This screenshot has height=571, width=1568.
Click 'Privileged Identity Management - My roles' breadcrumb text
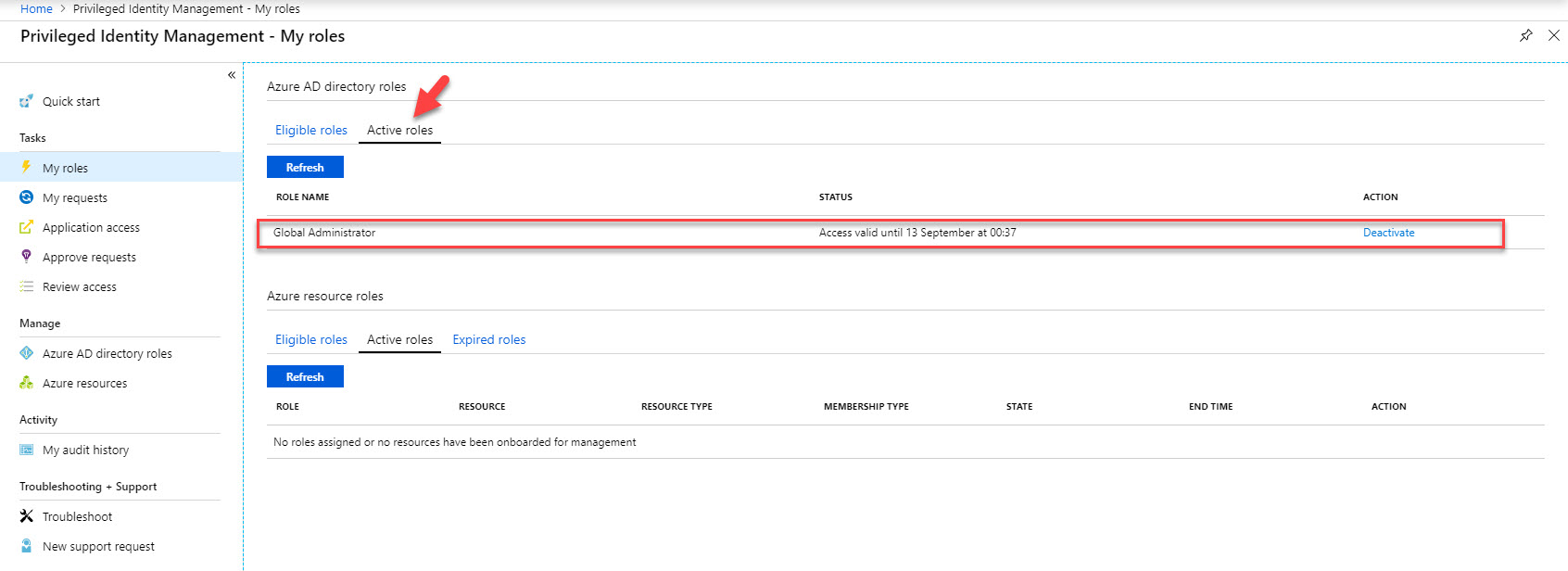[186, 8]
